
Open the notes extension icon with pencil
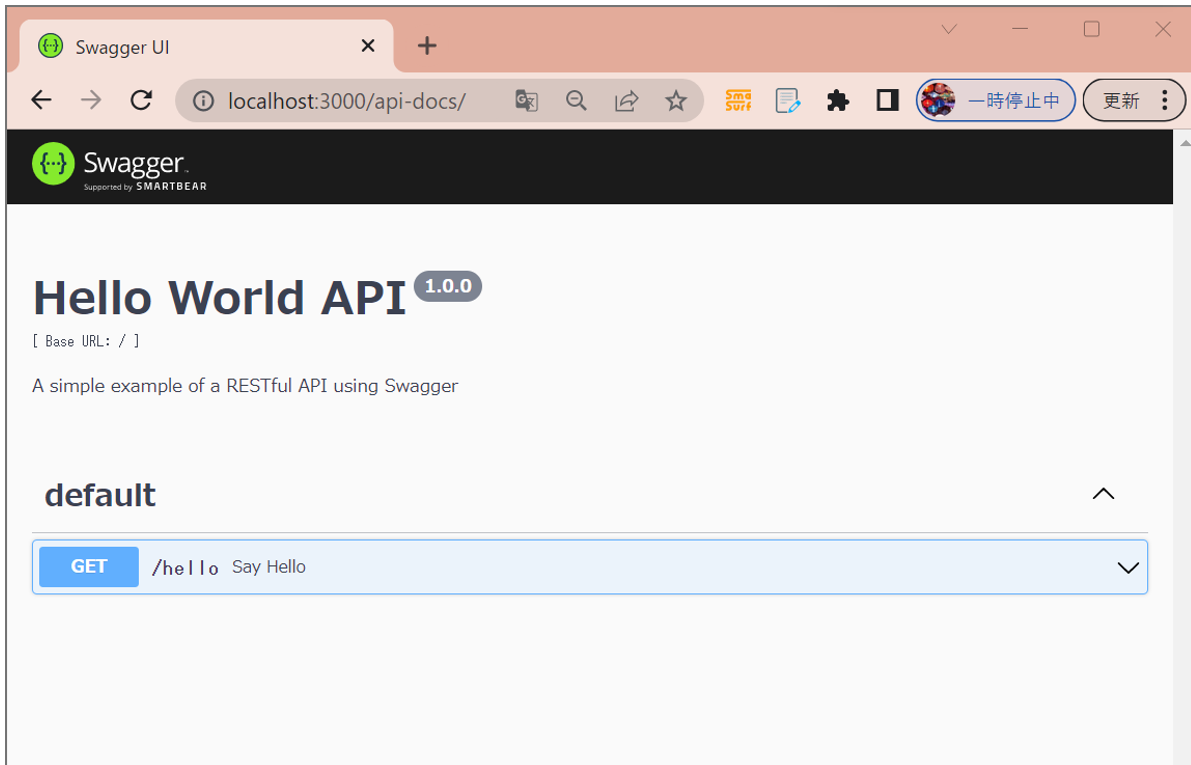click(x=788, y=100)
